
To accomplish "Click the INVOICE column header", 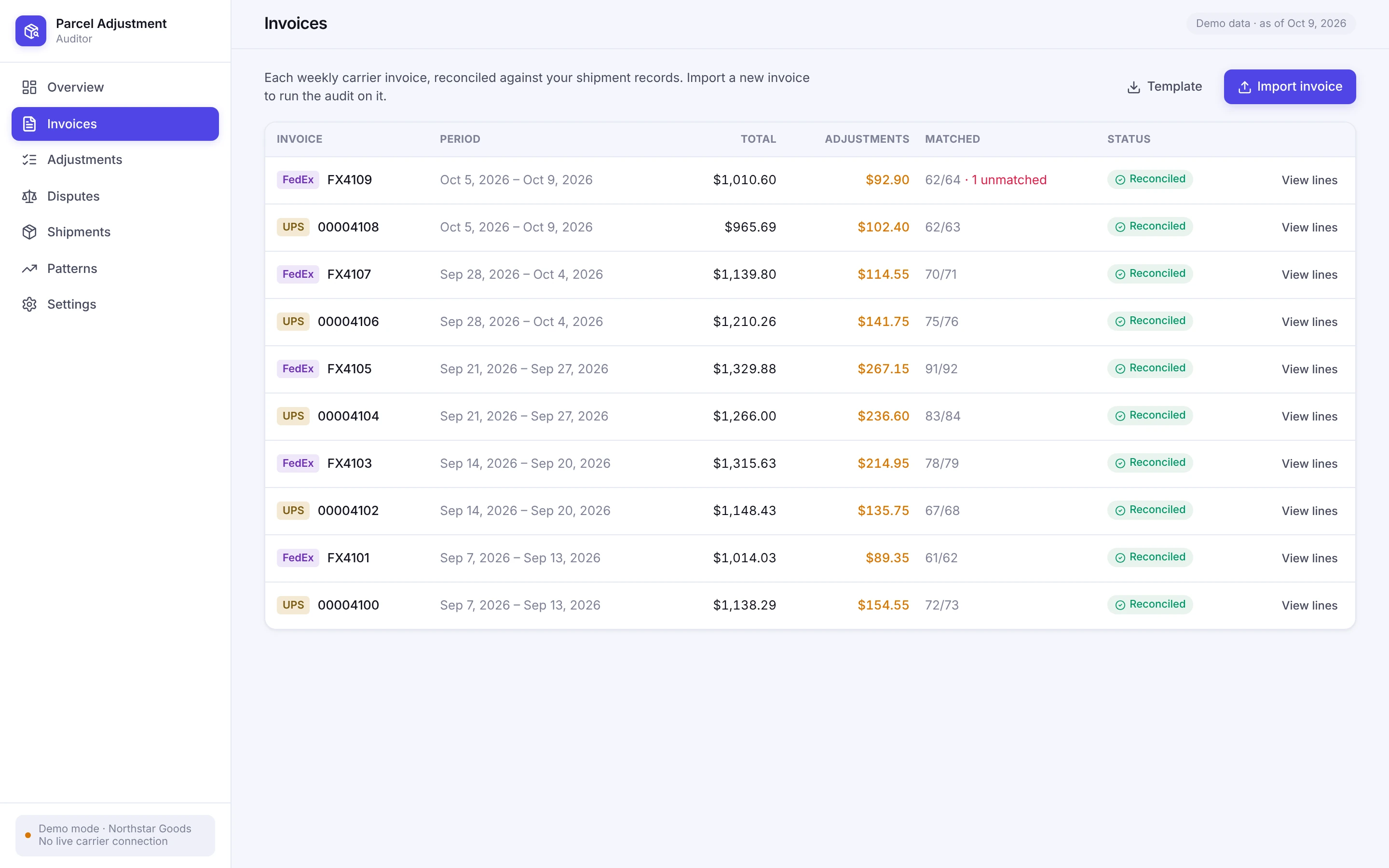I will (x=300, y=139).
